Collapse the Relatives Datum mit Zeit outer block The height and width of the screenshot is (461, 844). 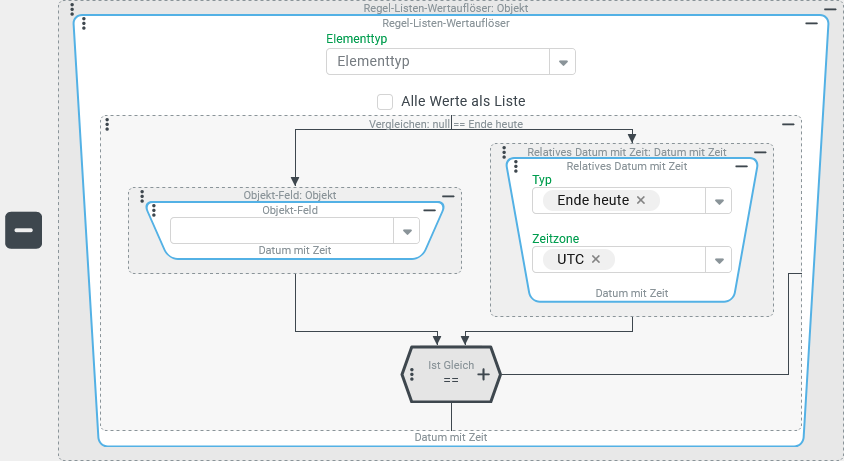(761, 152)
